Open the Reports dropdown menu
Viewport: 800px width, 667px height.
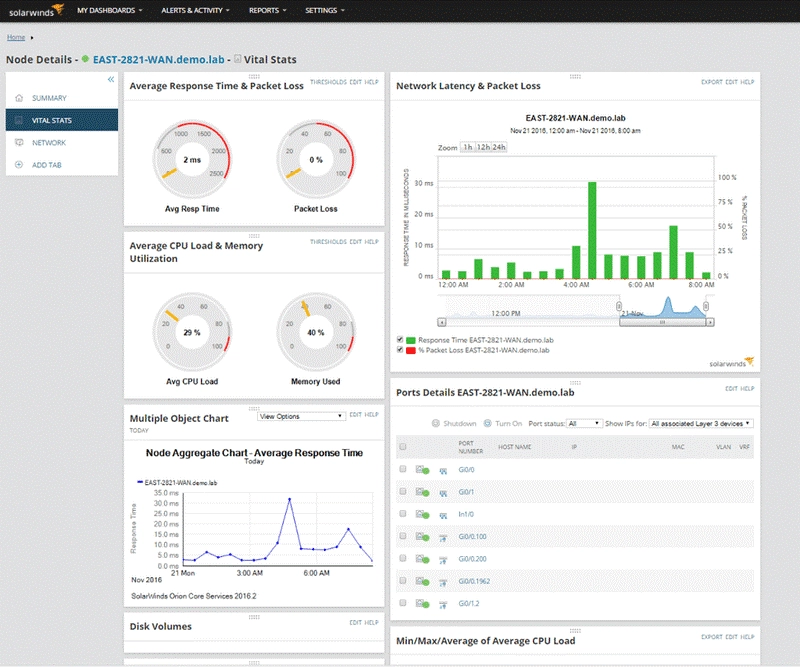click(267, 10)
